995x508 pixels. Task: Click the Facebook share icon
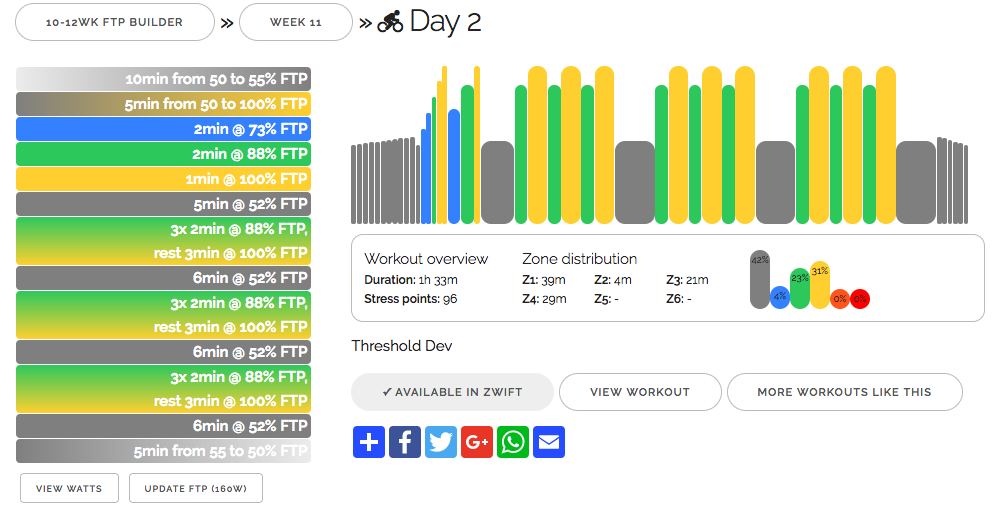[405, 442]
